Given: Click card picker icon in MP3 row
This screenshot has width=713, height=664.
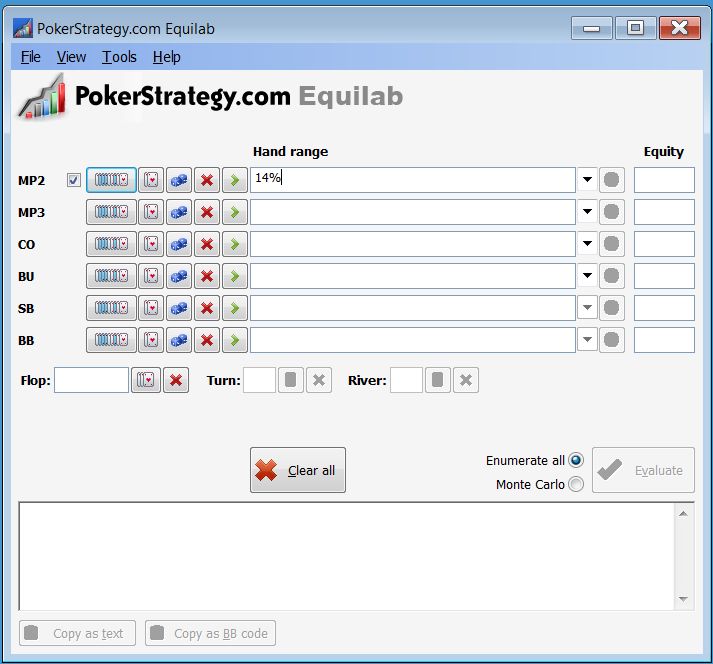Looking at the screenshot, I should pos(151,212).
